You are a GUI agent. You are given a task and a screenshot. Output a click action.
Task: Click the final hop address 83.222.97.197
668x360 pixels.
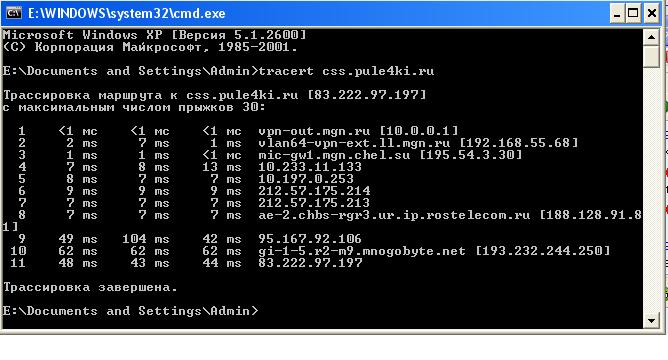click(x=310, y=263)
